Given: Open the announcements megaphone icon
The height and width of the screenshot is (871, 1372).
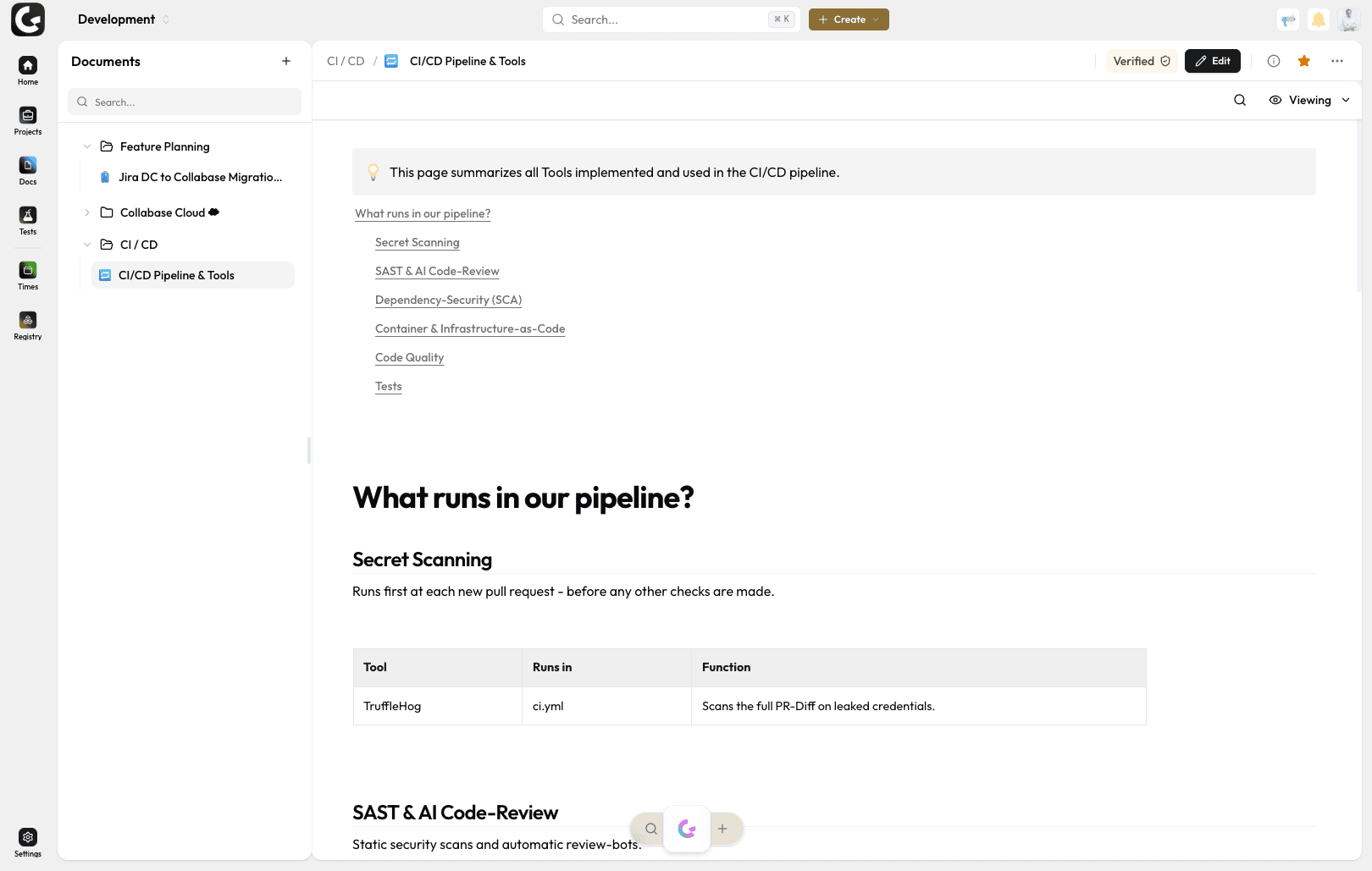Looking at the screenshot, I should pos(1288,19).
